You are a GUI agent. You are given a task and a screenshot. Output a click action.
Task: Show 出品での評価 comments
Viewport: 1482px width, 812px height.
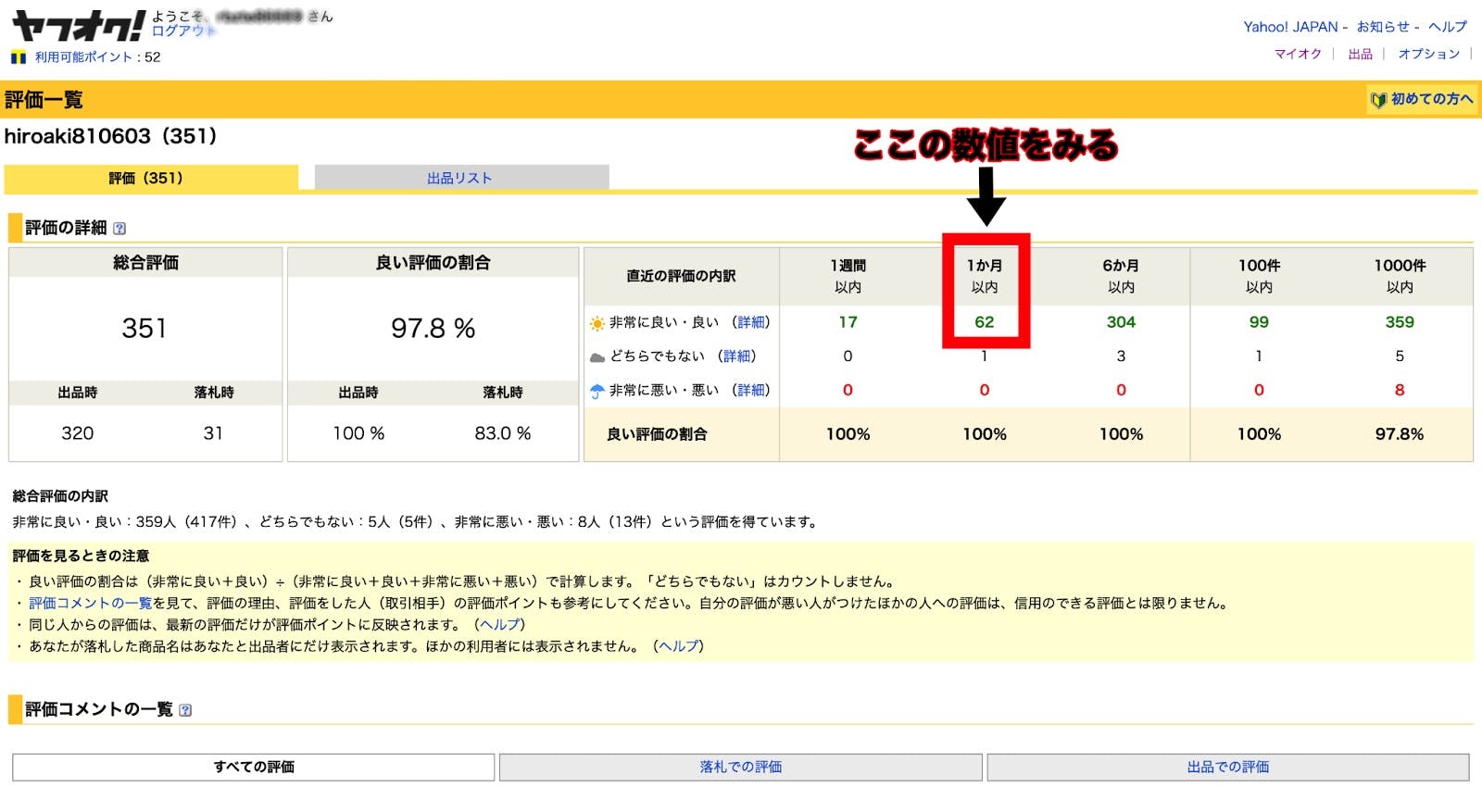pyautogui.click(x=1227, y=767)
